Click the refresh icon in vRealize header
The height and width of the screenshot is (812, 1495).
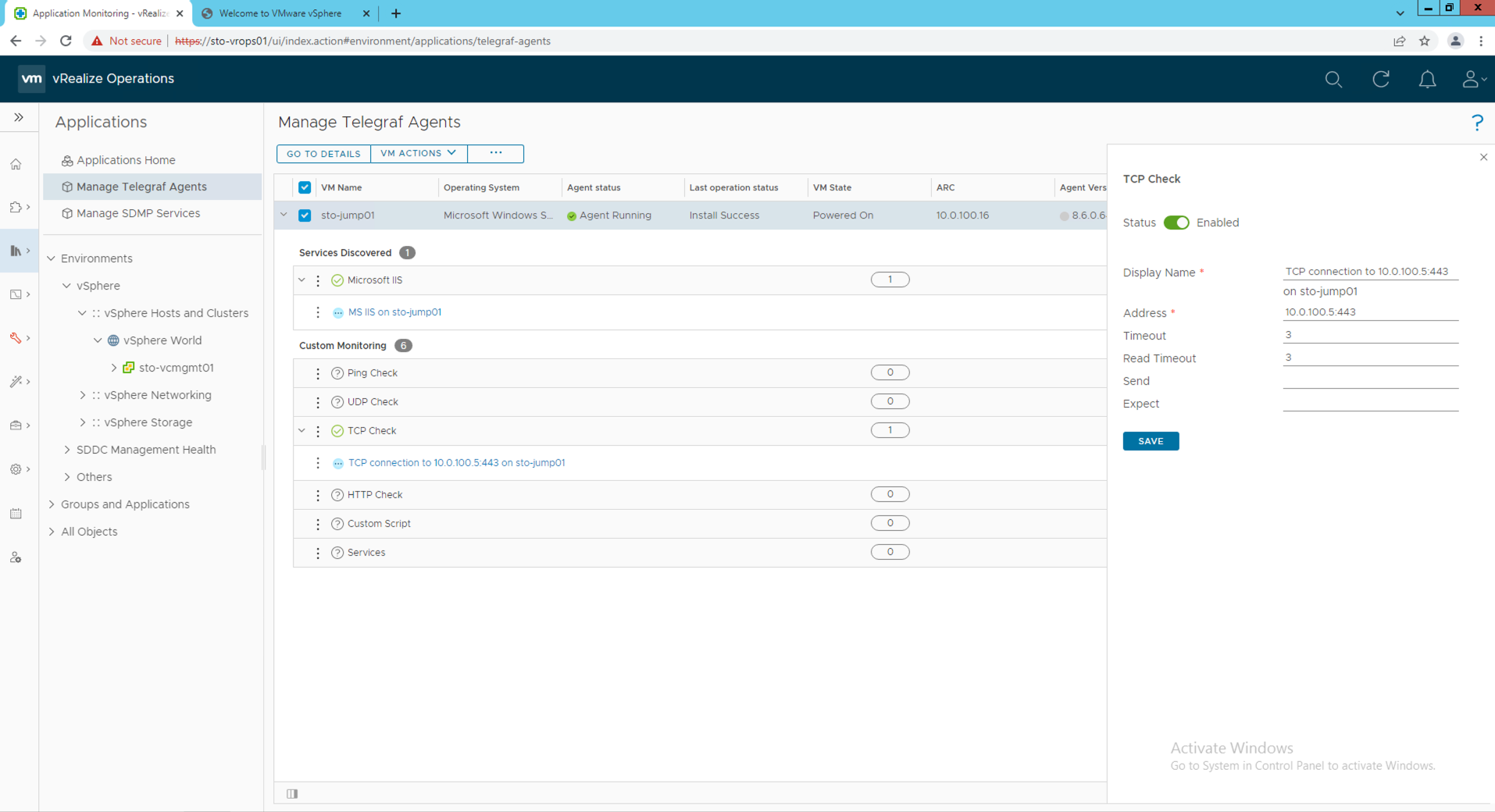tap(1381, 79)
